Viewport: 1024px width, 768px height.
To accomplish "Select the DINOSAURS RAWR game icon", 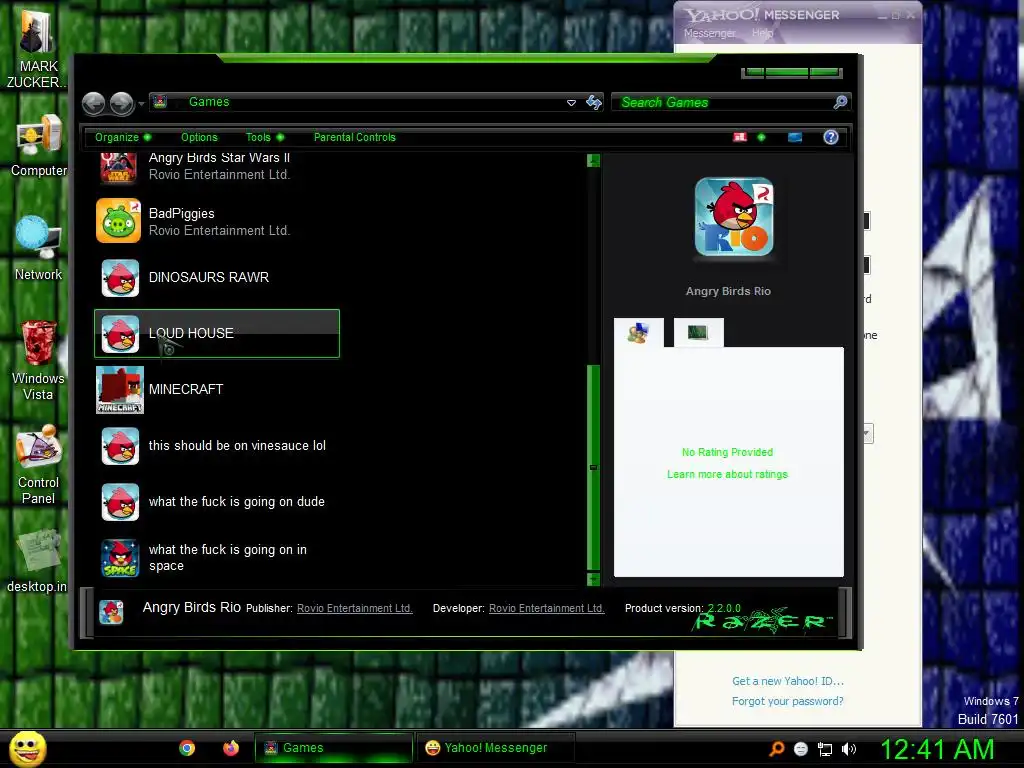I will 120,278.
